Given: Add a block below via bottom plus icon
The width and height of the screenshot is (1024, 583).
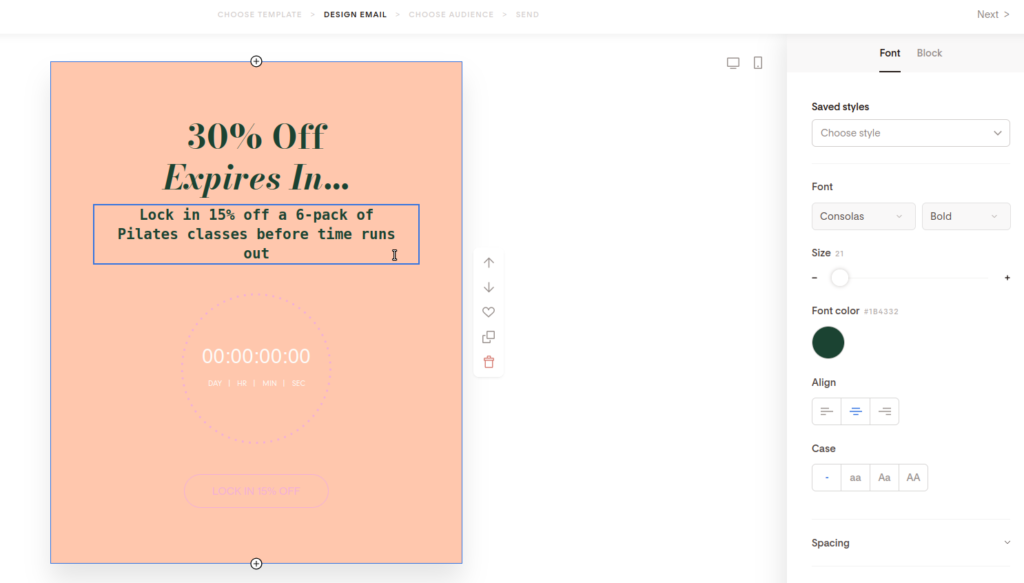Looking at the screenshot, I should [x=256, y=563].
